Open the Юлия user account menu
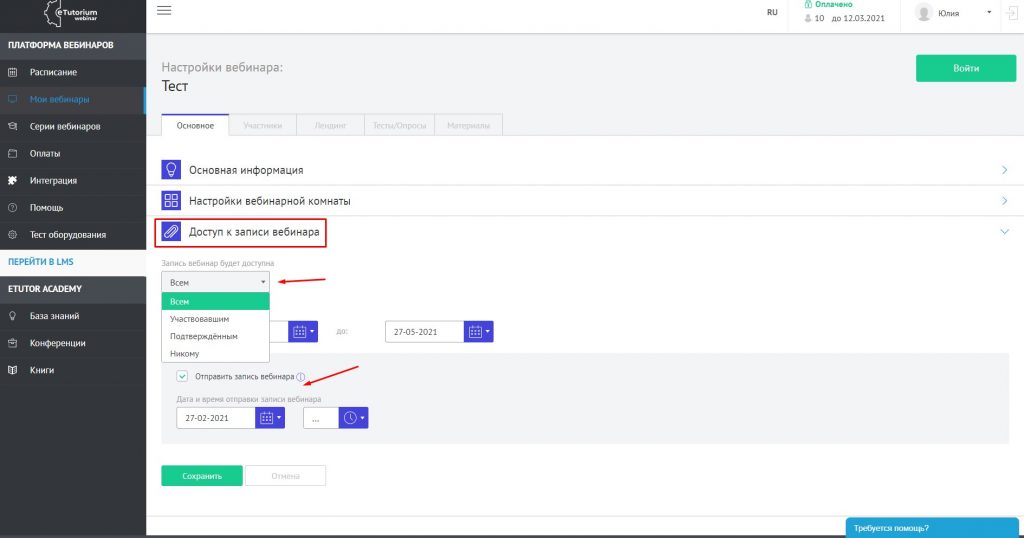The width and height of the screenshot is (1024, 538). tap(955, 13)
